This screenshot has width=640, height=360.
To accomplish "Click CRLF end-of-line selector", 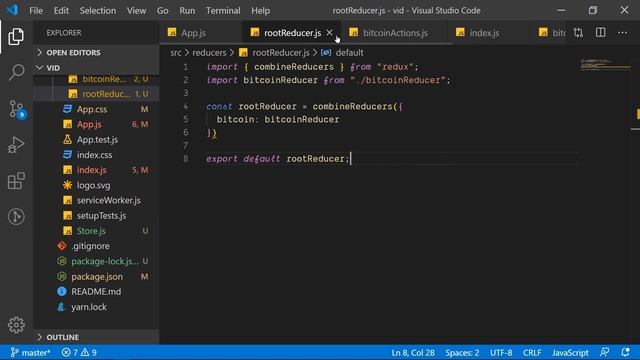I will (x=532, y=352).
